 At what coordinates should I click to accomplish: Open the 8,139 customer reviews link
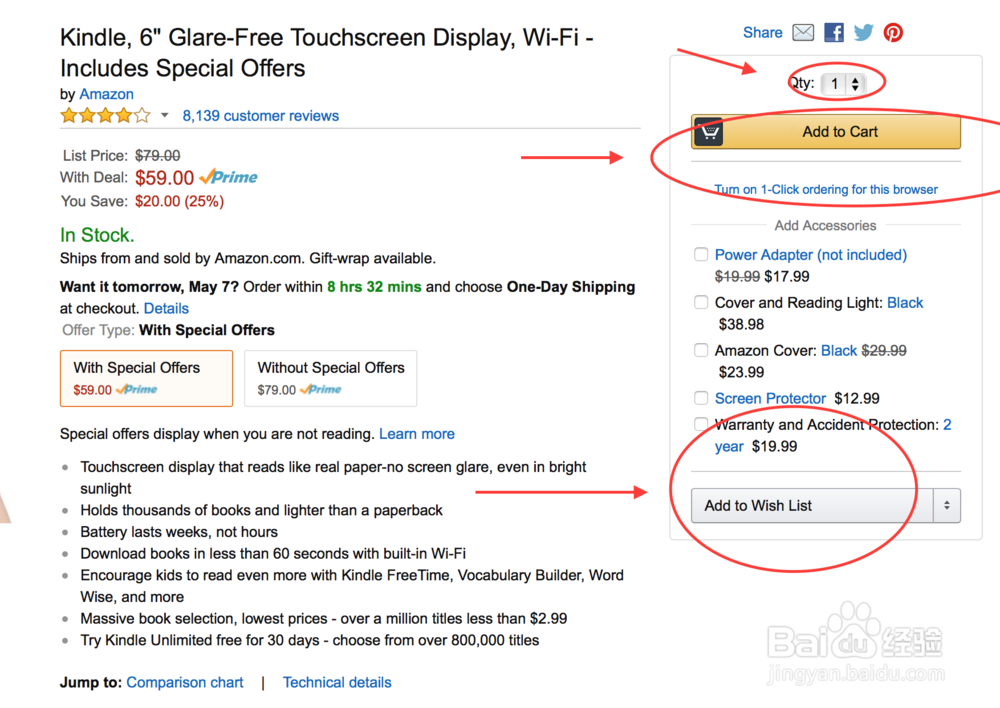[x=260, y=116]
